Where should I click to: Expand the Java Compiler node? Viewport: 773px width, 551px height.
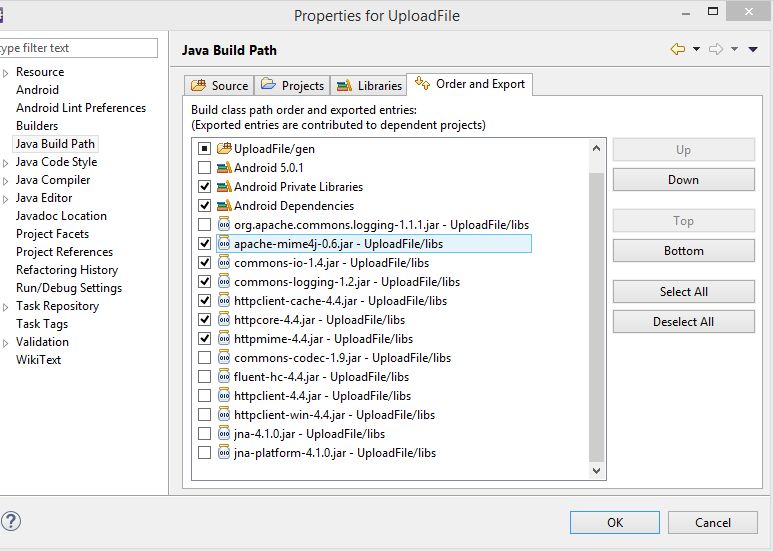5,181
